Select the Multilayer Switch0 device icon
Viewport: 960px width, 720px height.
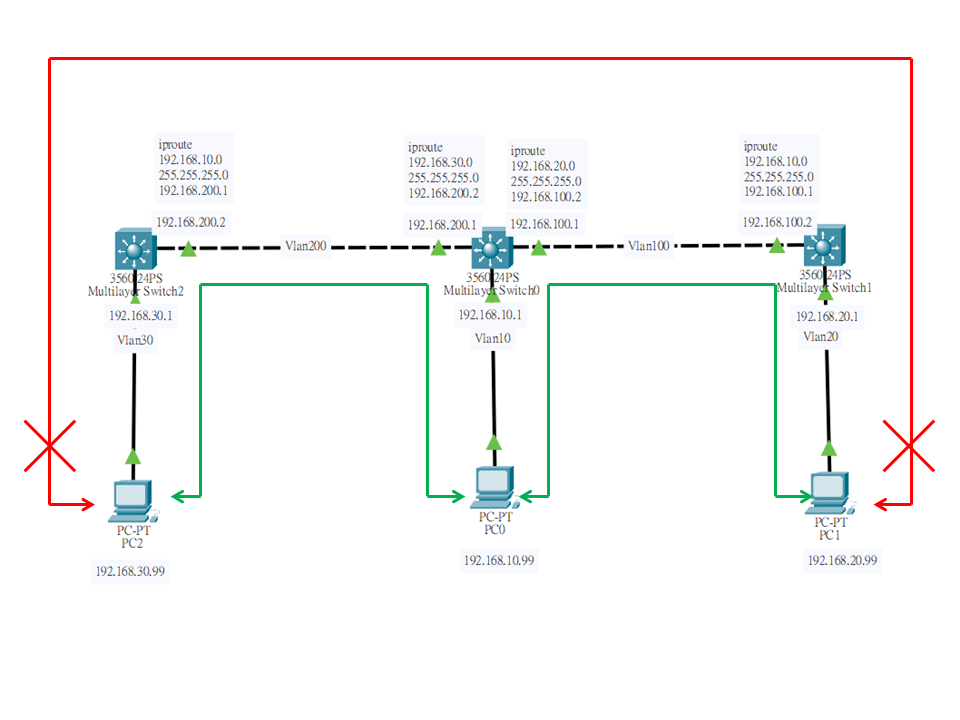pos(492,248)
